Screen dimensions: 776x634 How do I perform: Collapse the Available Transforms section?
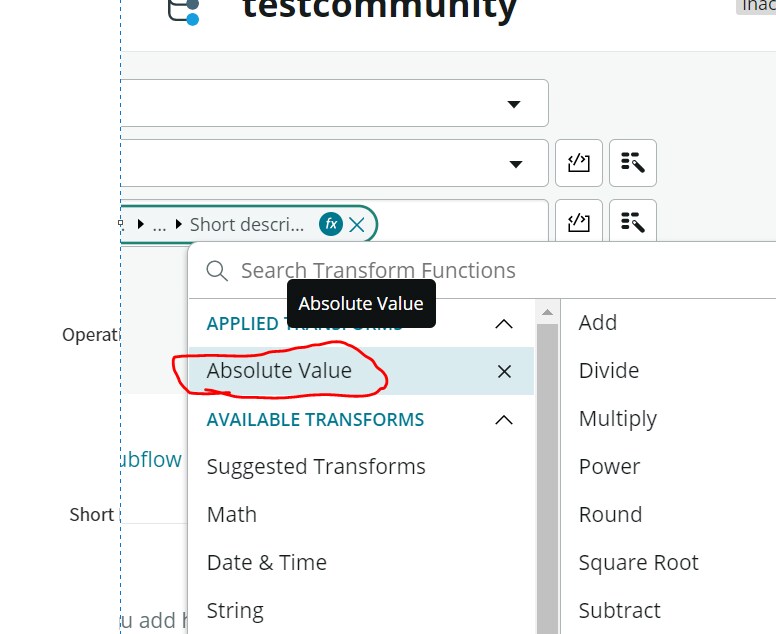click(x=504, y=419)
